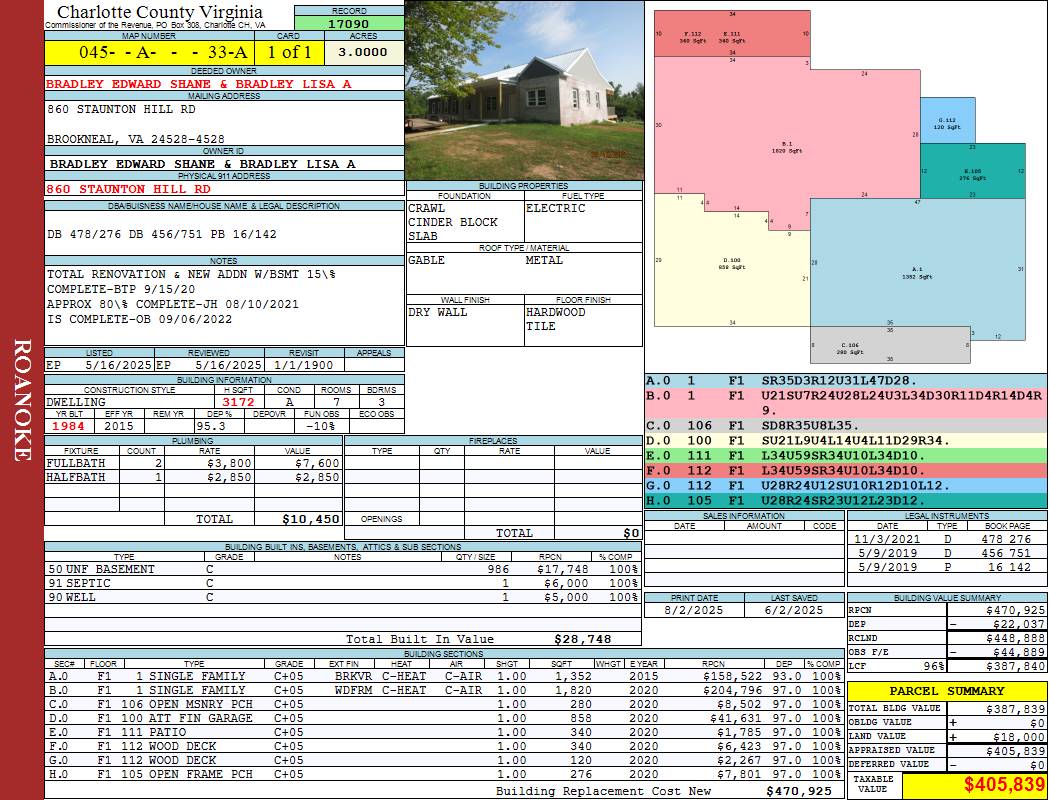Click the red heated square feet value 3172

coord(241,402)
